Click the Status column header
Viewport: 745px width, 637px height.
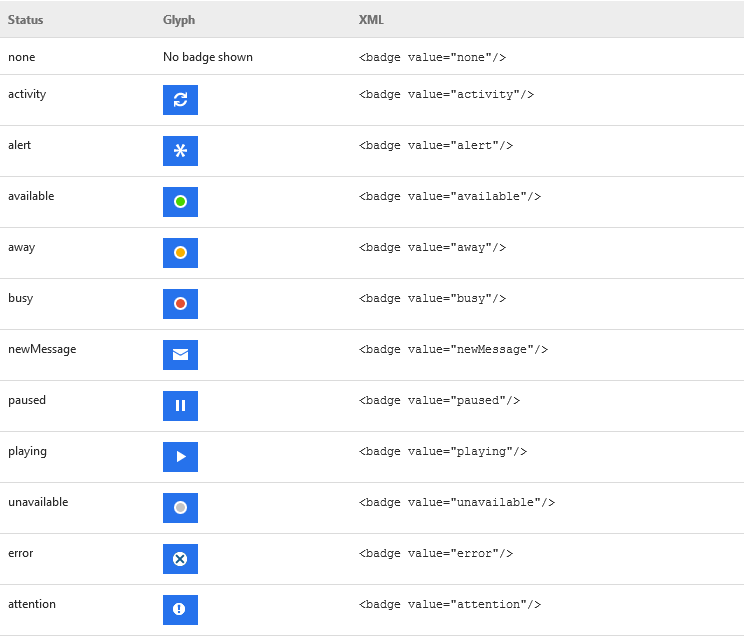pos(26,20)
